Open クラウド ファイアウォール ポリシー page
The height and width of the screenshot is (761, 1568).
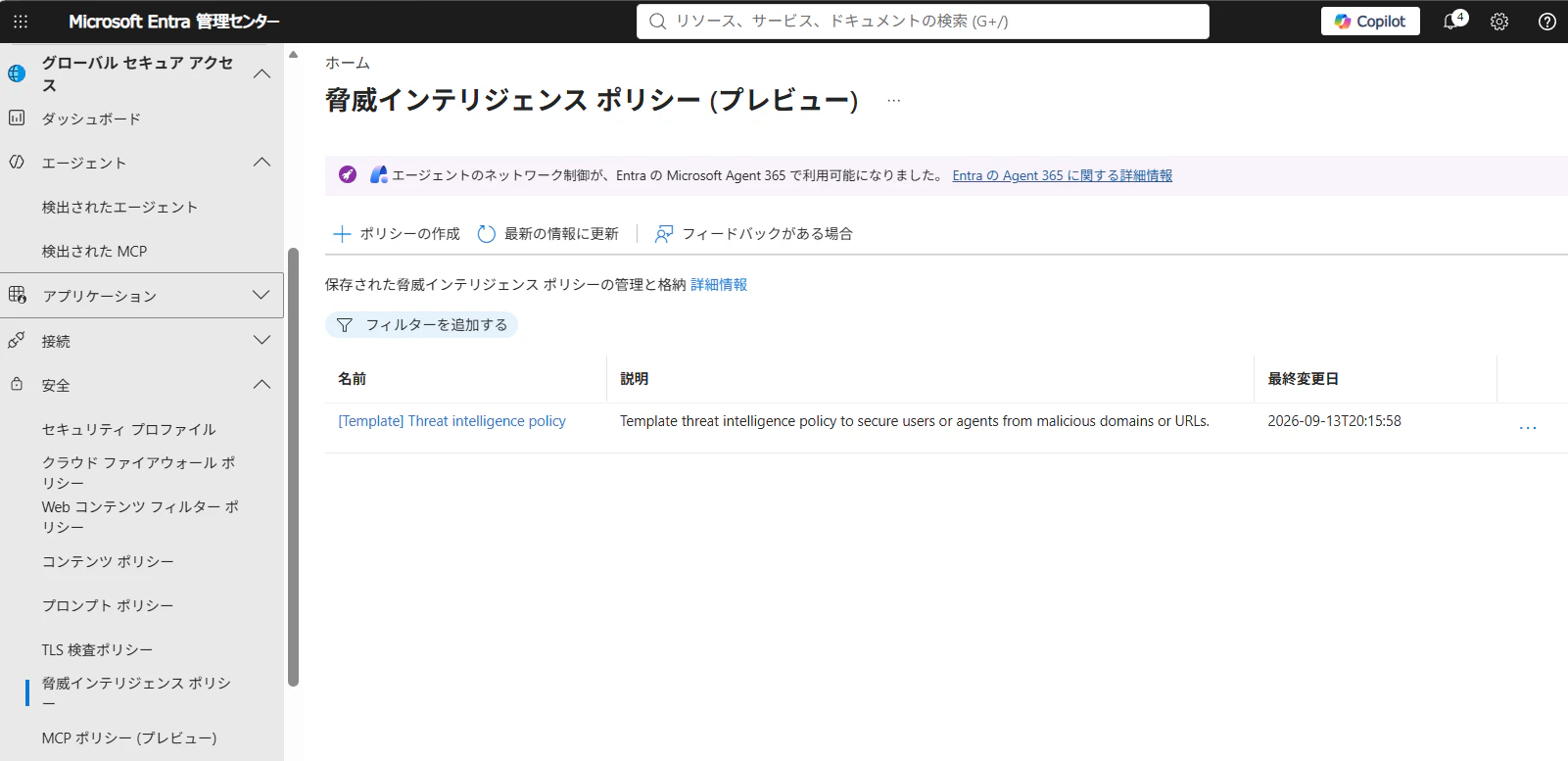click(138, 472)
